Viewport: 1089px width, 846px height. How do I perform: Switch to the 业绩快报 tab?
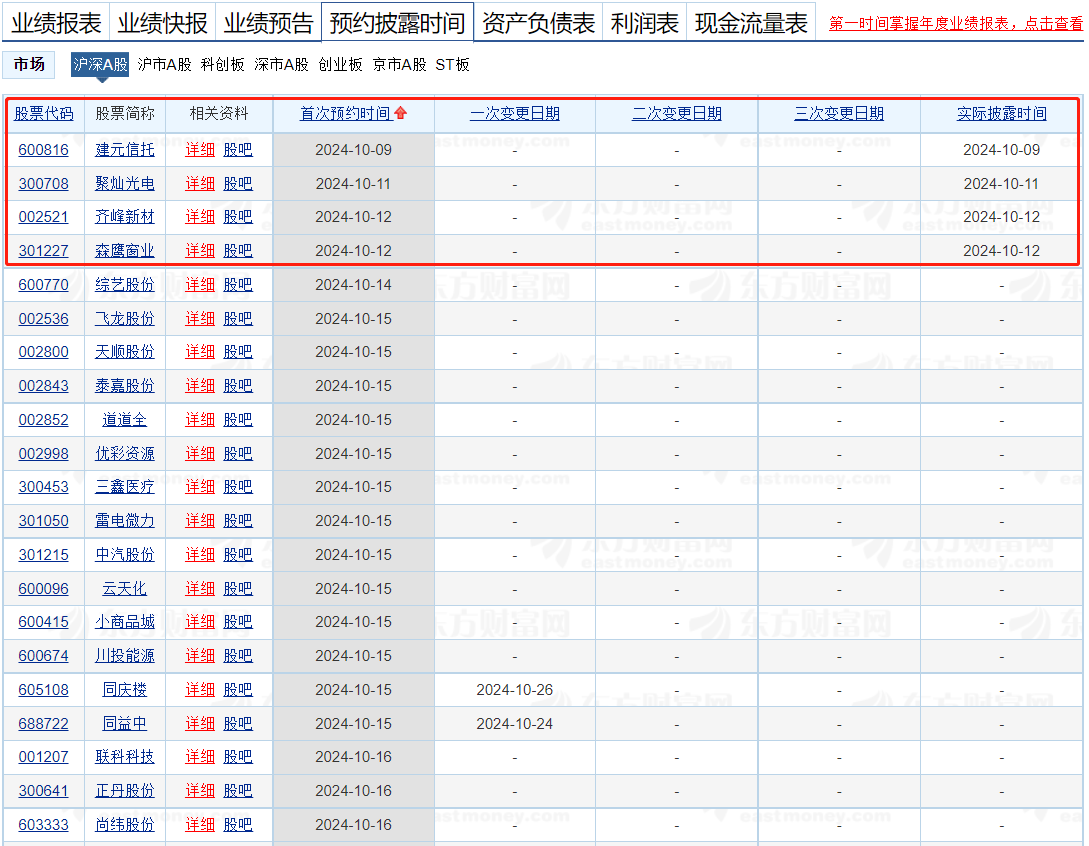point(163,22)
